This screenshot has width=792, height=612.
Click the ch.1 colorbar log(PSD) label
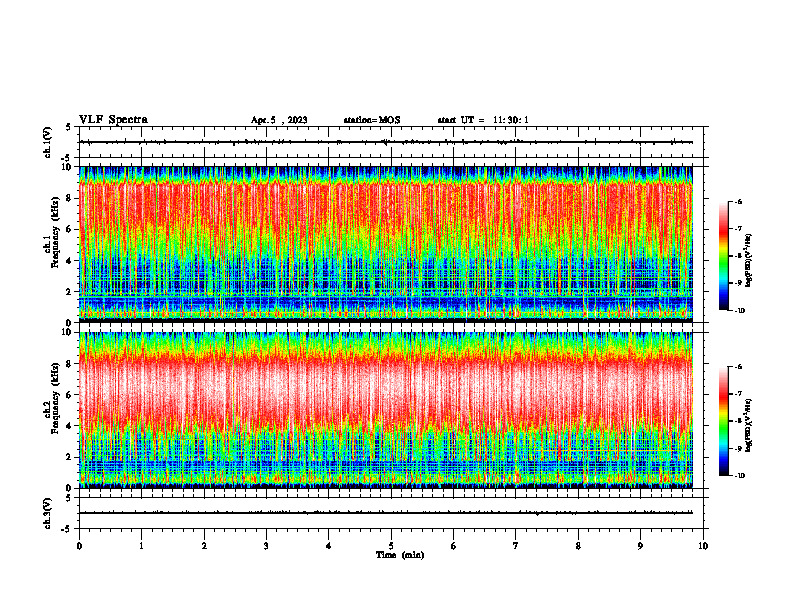(749, 261)
